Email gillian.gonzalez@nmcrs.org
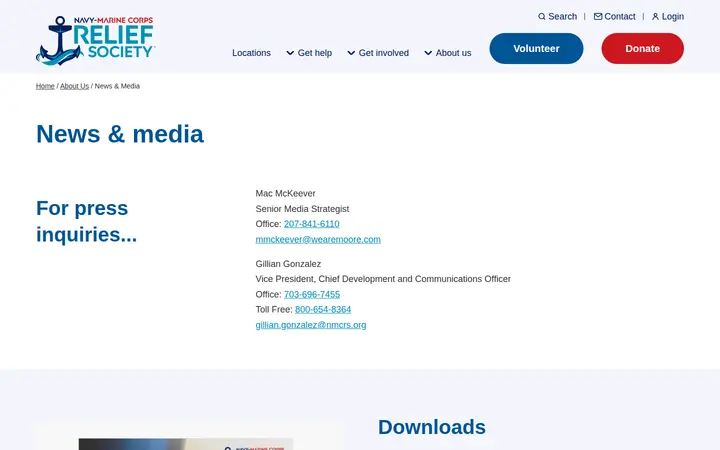Screen dimensions: 720x450 [x=311, y=325]
